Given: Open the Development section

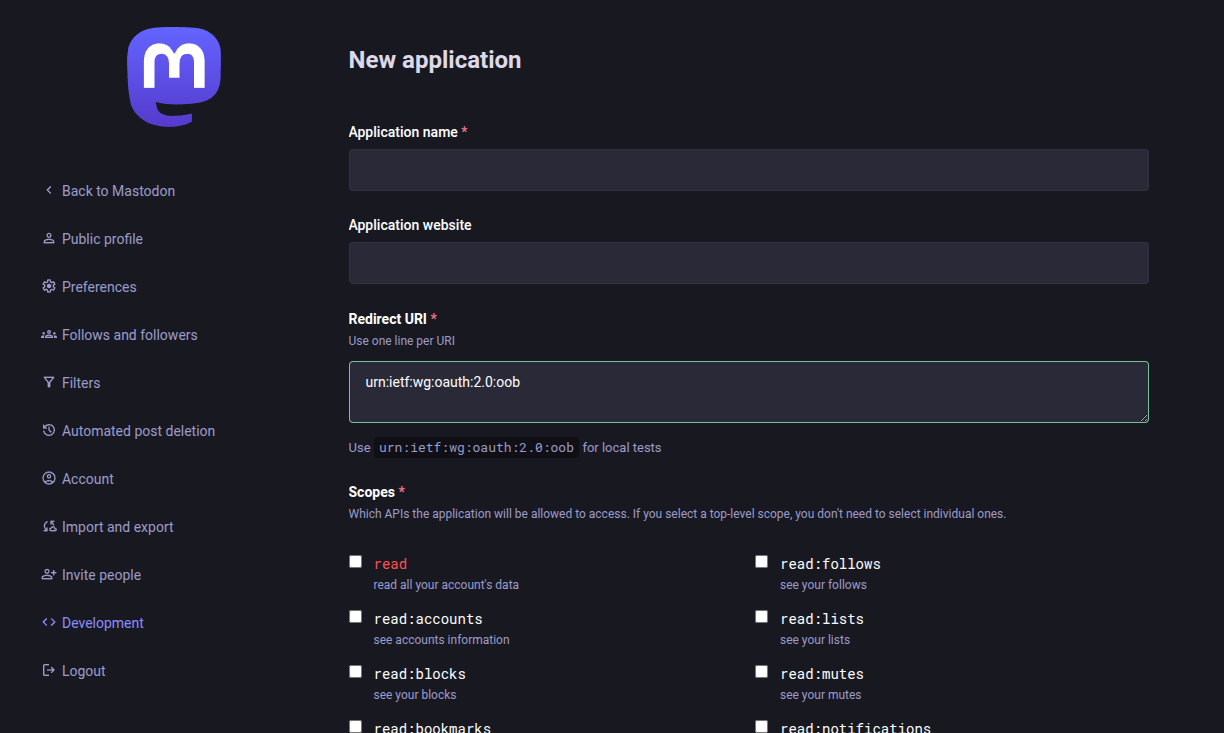Looking at the screenshot, I should coord(102,623).
